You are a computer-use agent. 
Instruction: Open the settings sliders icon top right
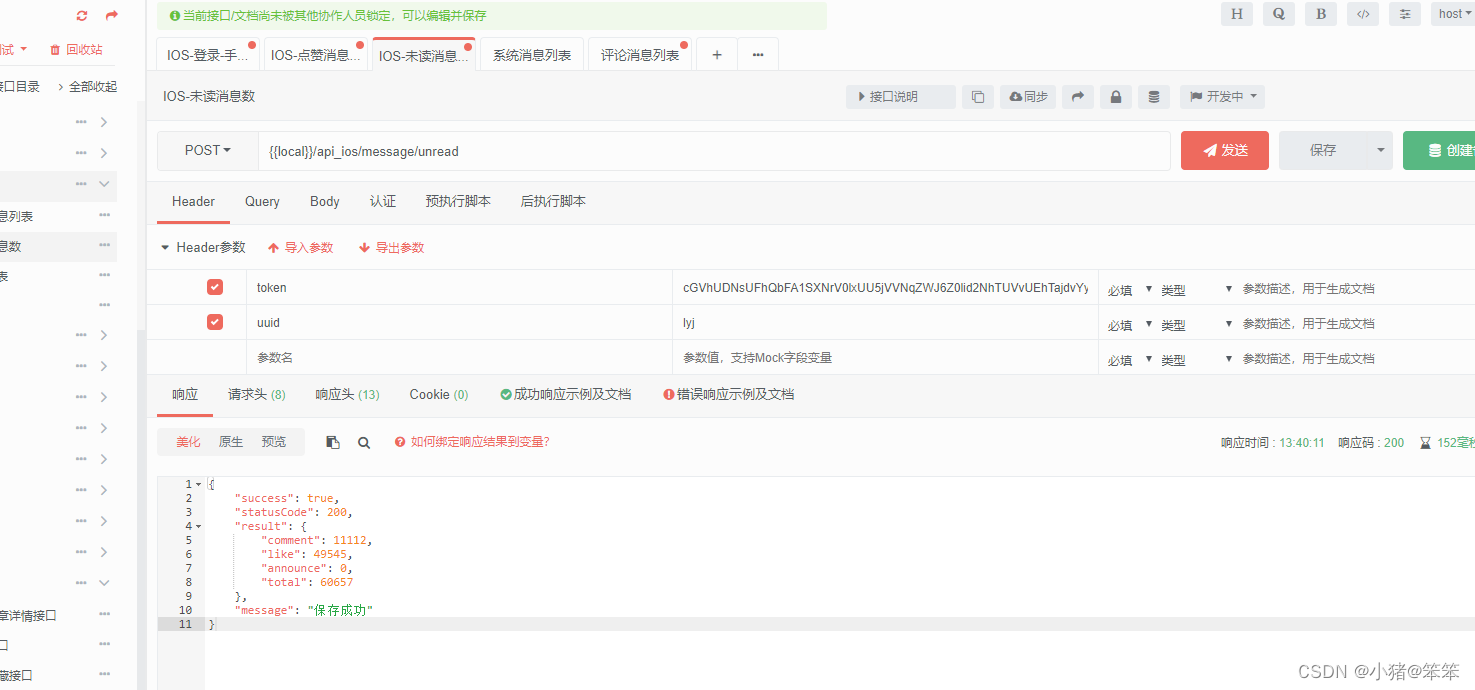coord(1404,14)
